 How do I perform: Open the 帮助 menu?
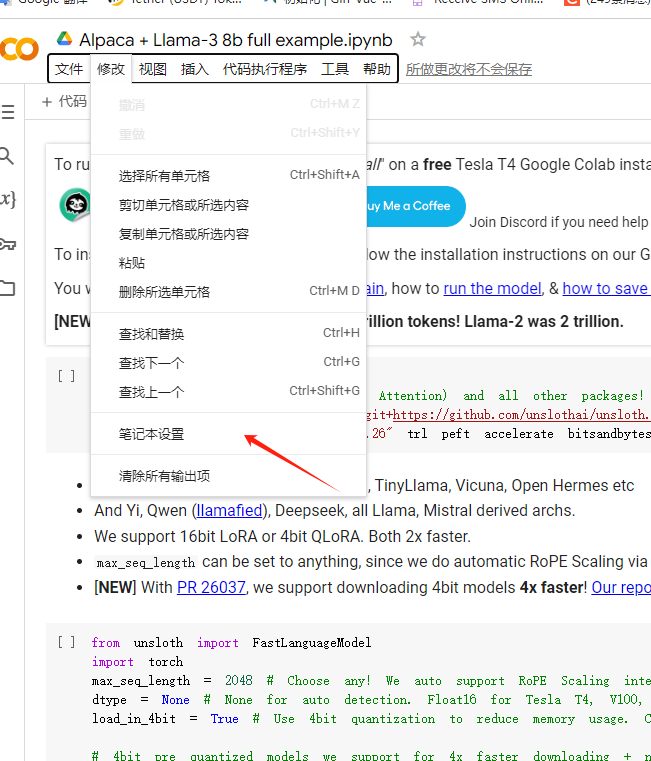coord(377,69)
